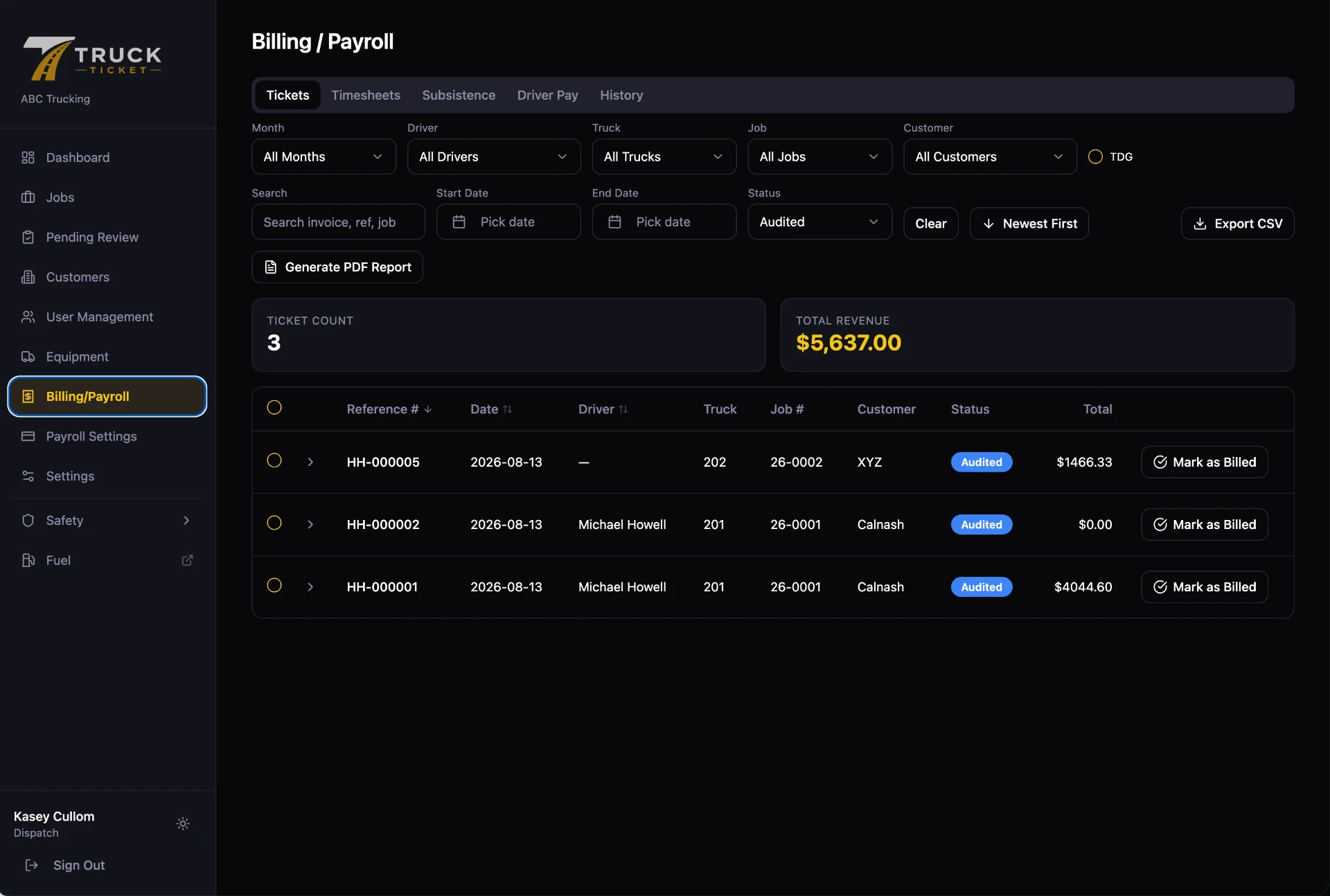Click the Billing/Payroll receipt icon
The width and height of the screenshot is (1330, 896).
(28, 396)
